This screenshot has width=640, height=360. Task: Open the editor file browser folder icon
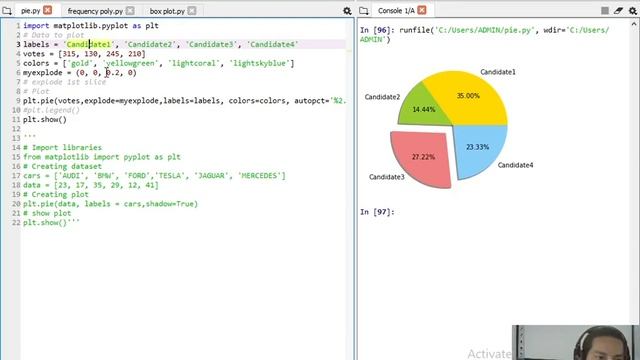click(7, 11)
